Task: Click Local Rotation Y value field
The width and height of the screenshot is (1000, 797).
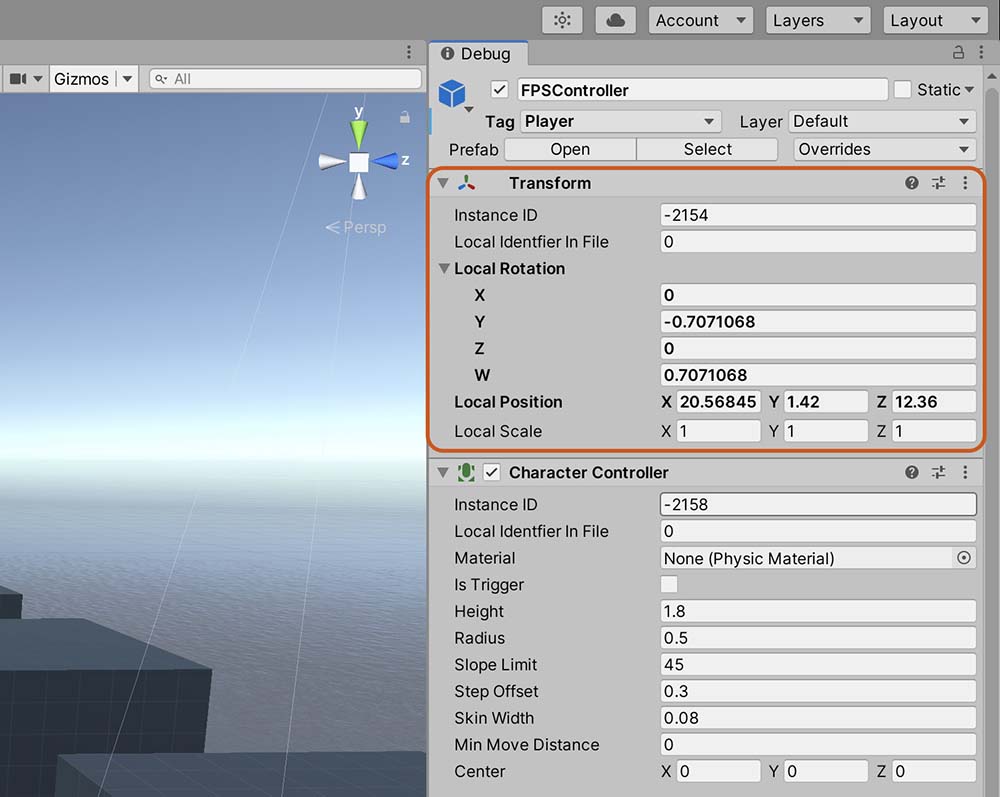Action: (818, 321)
